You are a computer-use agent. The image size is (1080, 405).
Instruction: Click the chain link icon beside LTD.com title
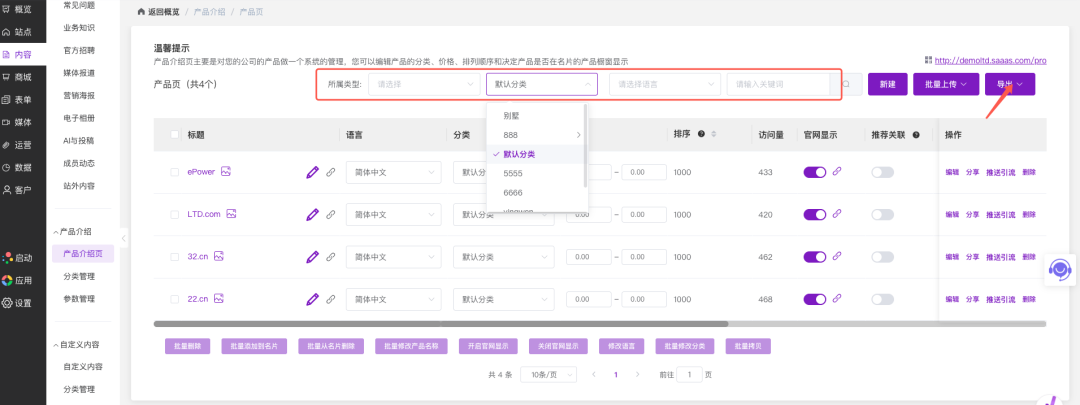point(331,214)
